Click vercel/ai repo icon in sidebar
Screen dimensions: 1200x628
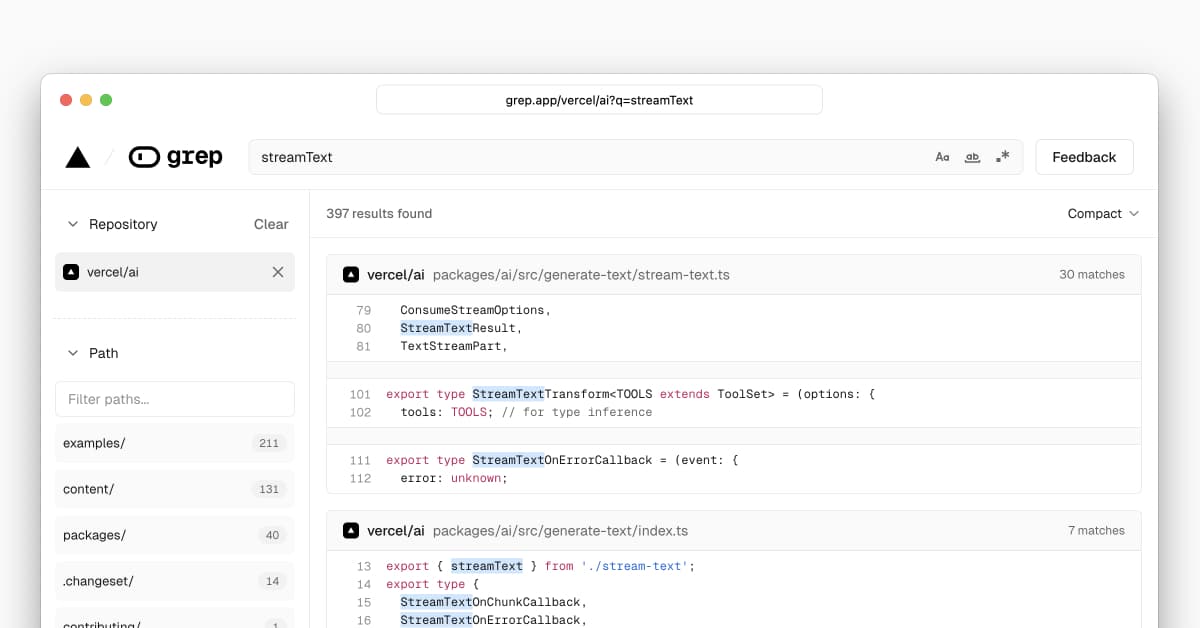click(71, 272)
